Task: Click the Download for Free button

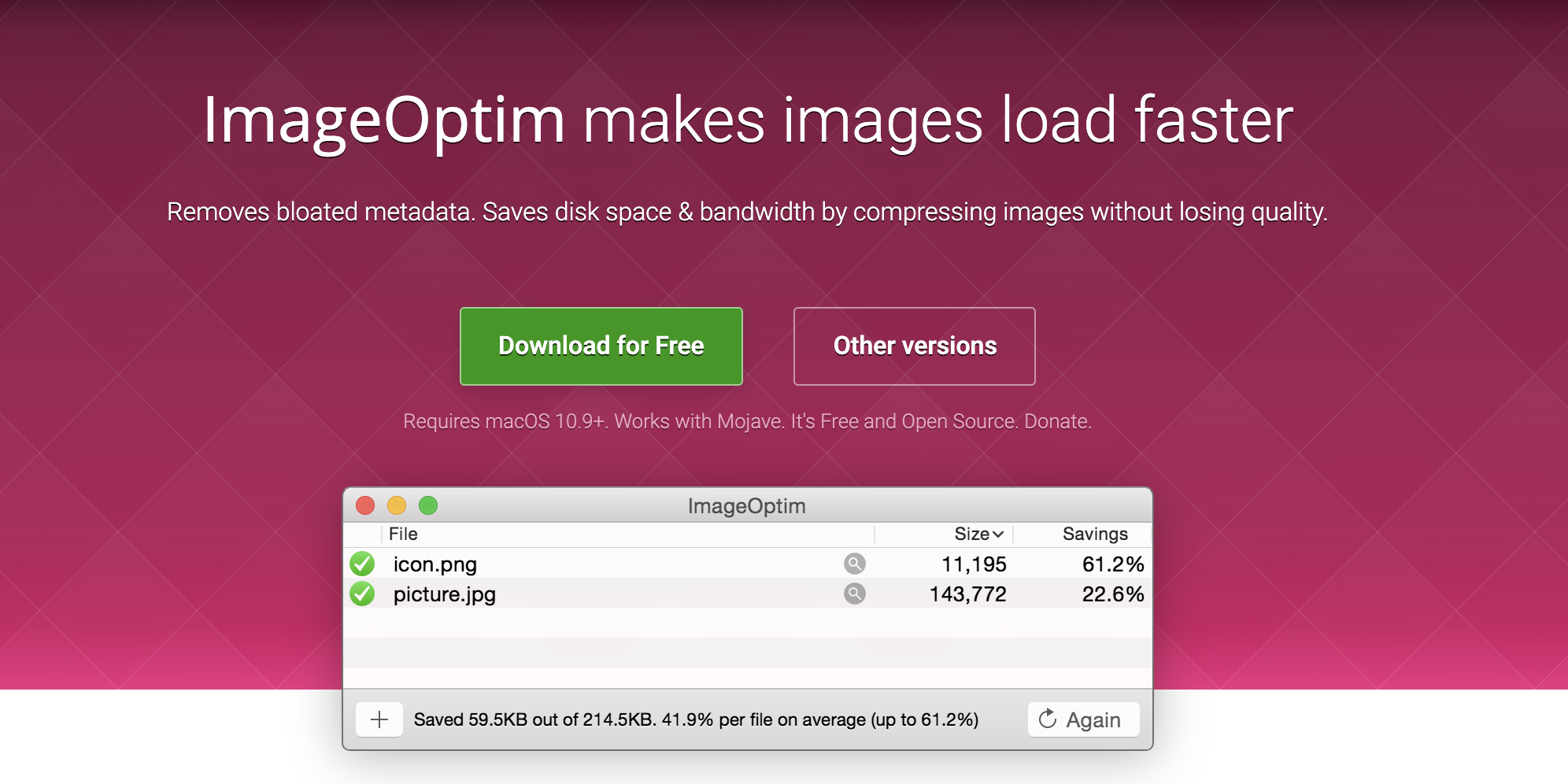Action: 601,346
